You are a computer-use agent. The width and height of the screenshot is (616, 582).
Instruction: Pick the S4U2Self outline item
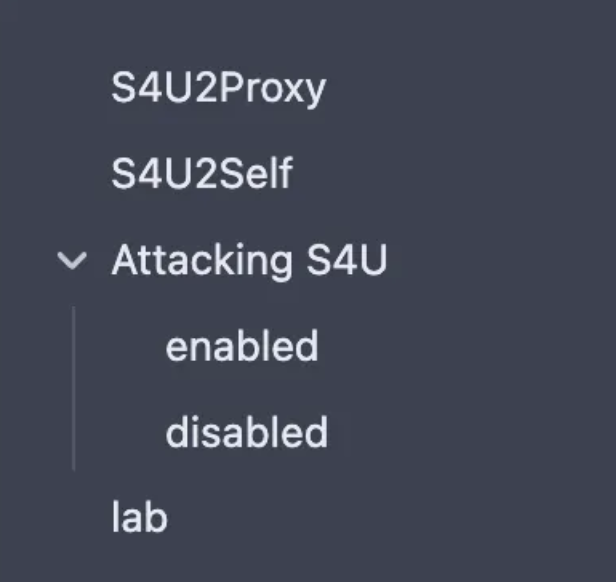202,175
